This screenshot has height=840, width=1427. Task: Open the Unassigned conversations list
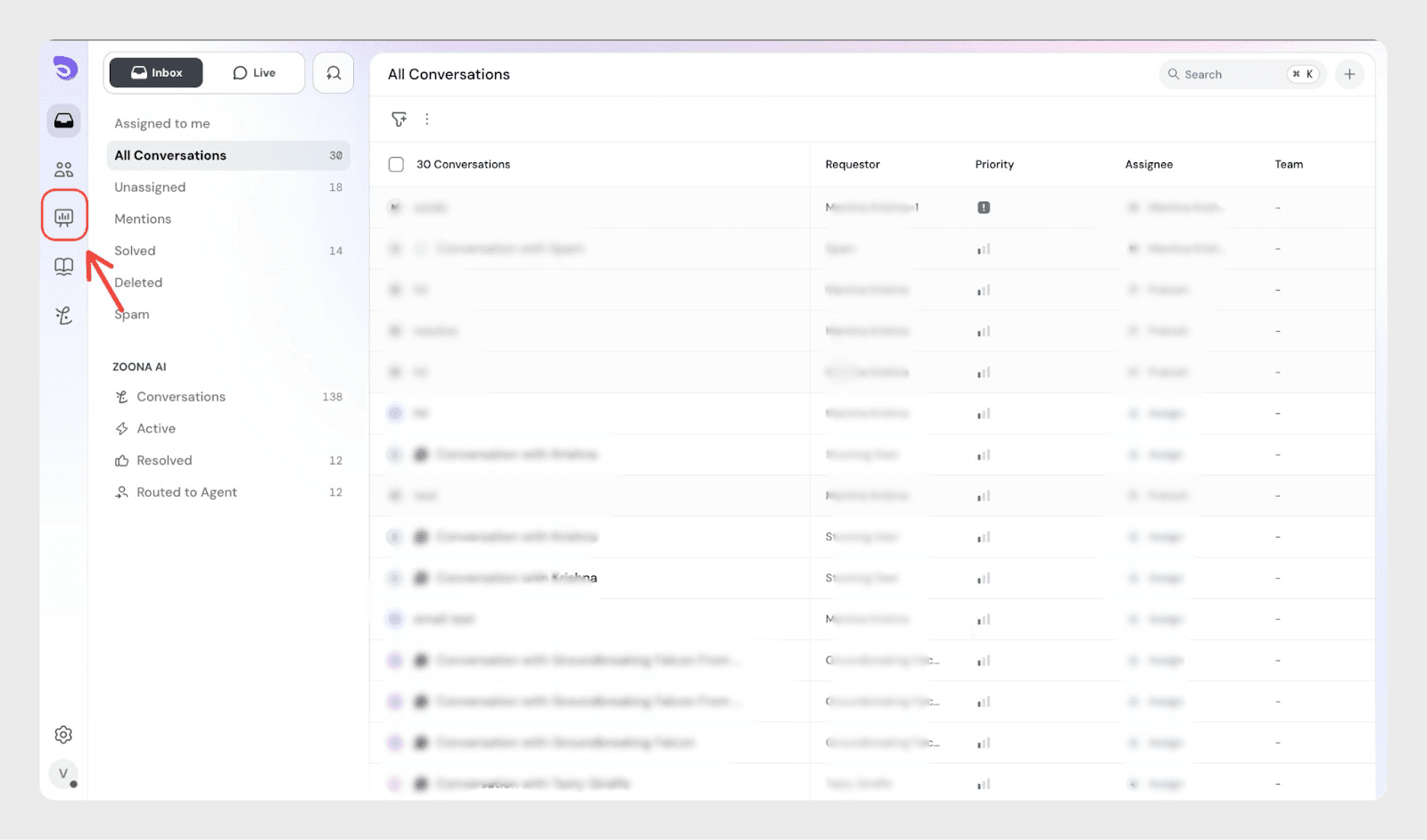150,187
